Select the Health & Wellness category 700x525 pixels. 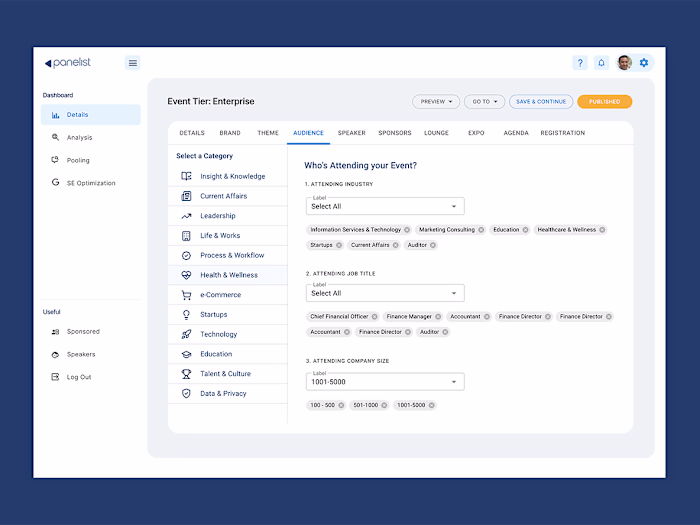pos(228,275)
